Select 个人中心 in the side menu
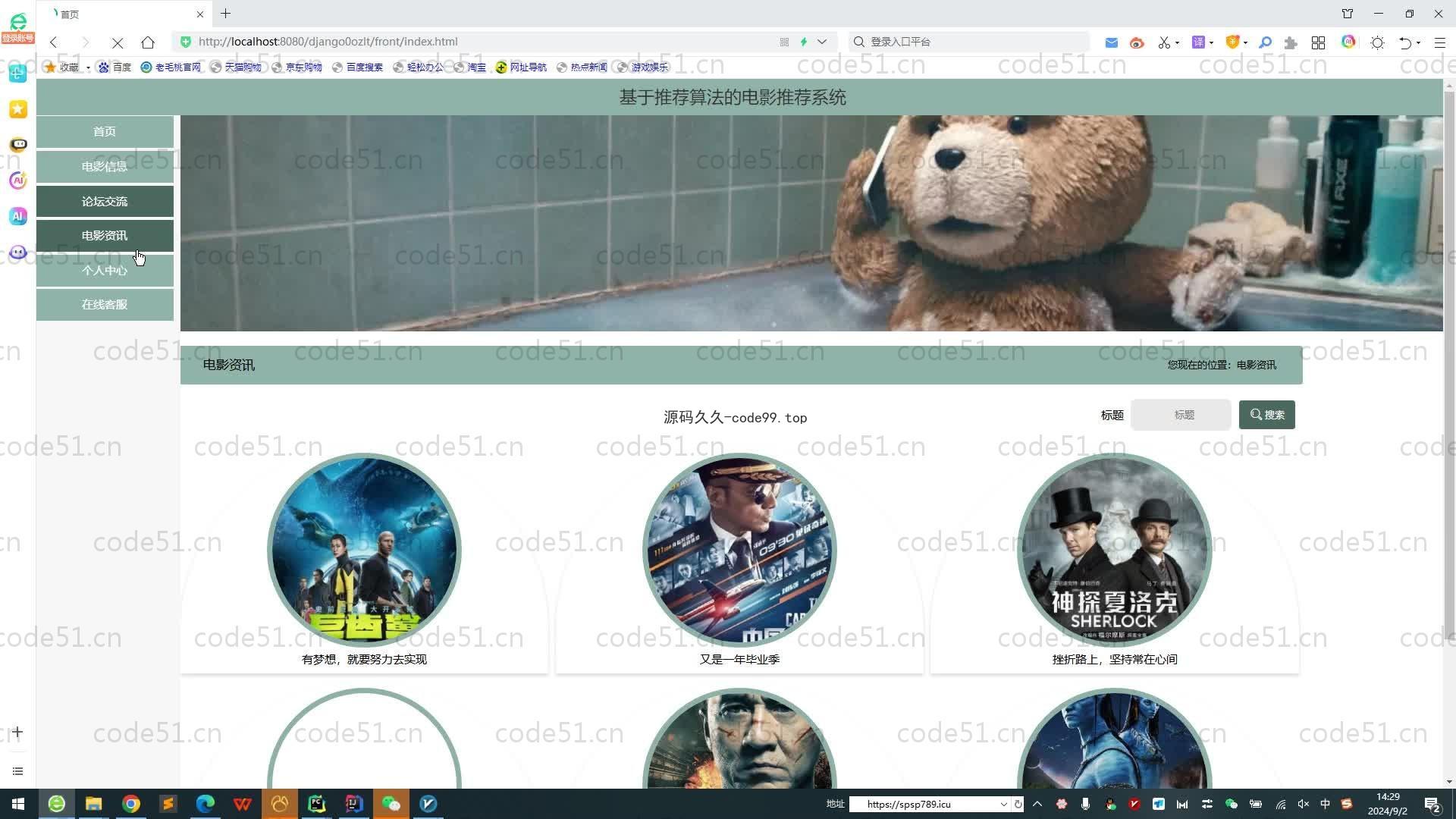1456x819 pixels. (x=105, y=271)
